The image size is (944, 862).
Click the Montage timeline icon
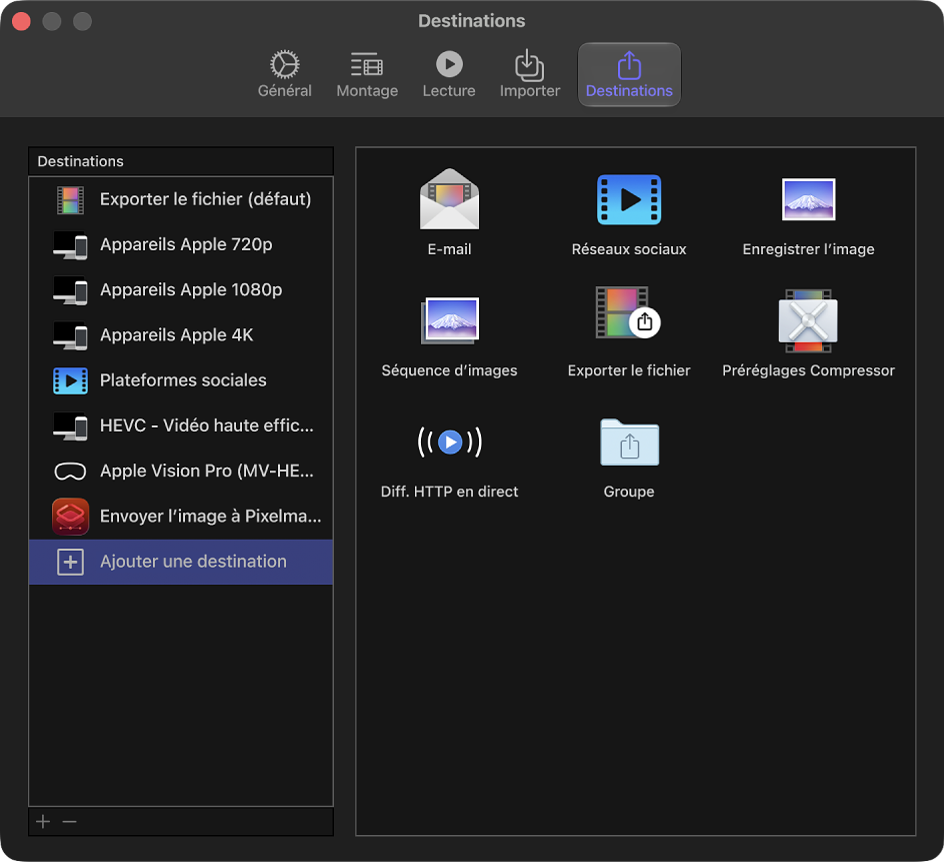tap(367, 64)
